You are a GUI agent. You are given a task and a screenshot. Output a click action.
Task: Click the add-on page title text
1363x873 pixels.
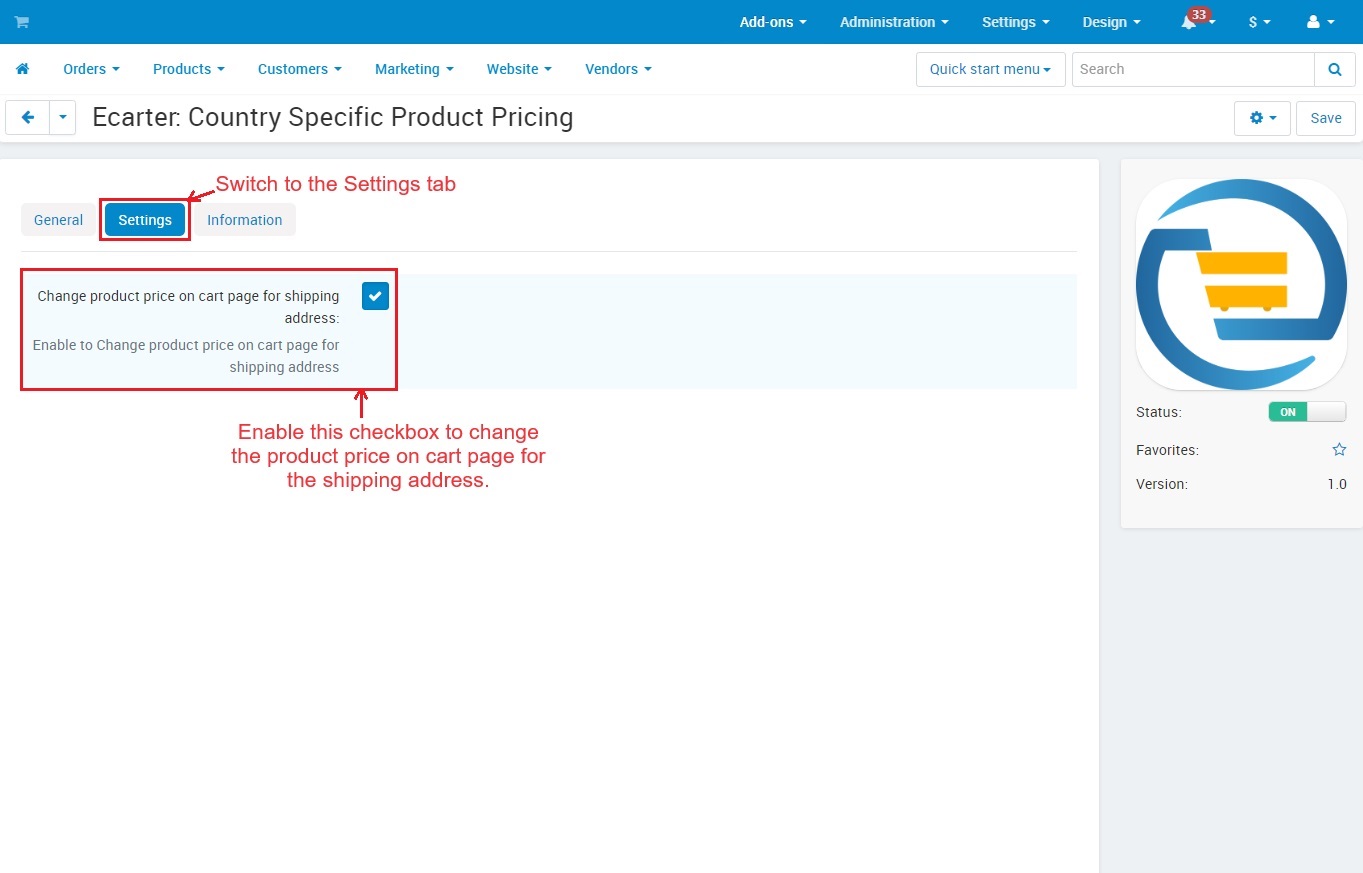click(333, 117)
